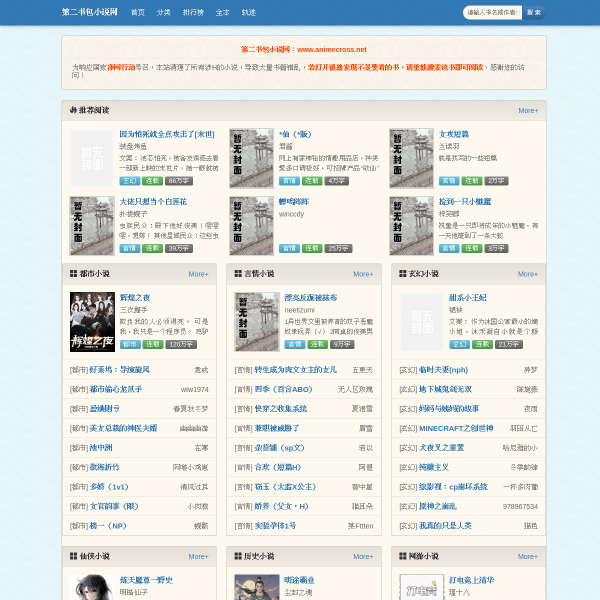Click grid icon beside 历史小说 heading
Viewport: 600px width, 600px height.
click(x=238, y=556)
